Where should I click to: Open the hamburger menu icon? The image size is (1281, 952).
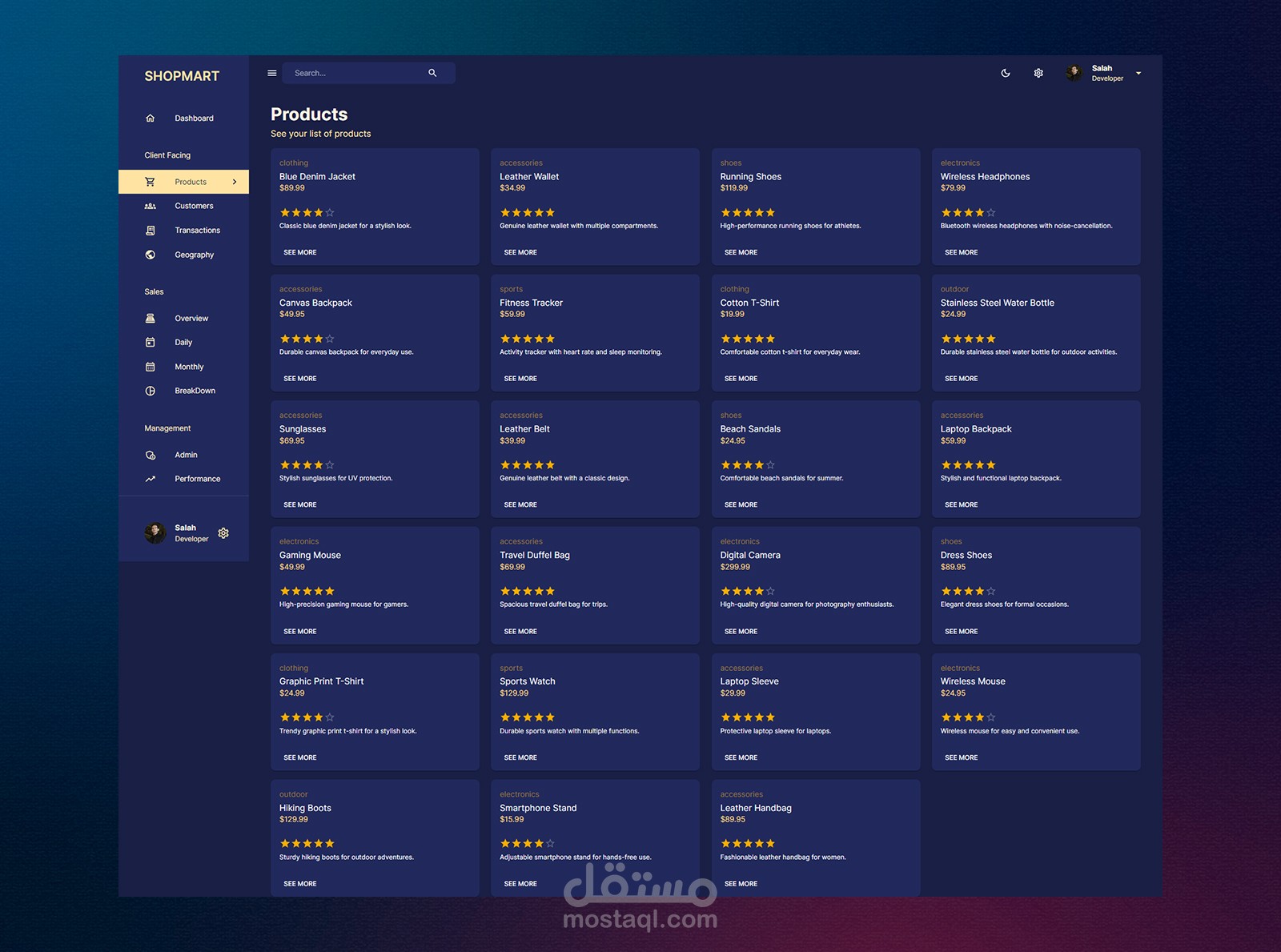(x=272, y=73)
